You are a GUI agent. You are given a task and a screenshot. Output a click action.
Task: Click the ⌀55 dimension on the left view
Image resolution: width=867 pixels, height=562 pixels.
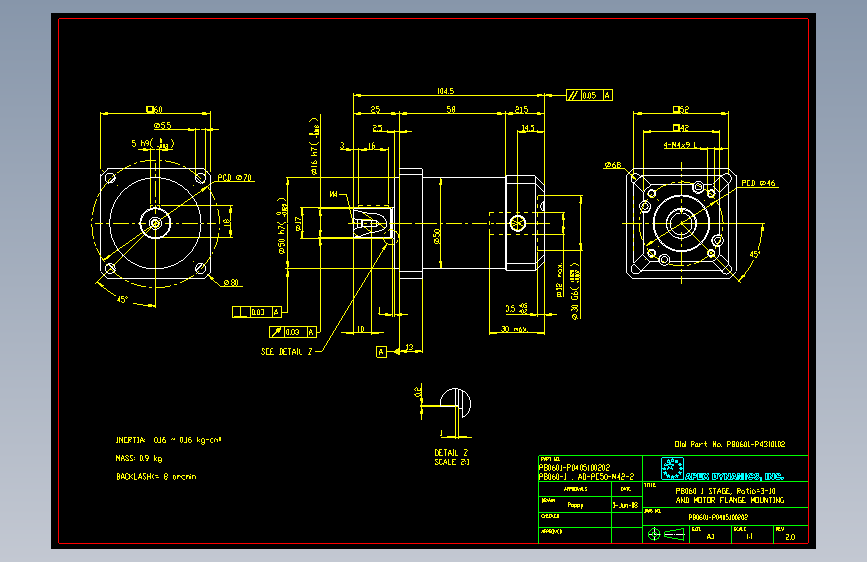click(x=163, y=126)
